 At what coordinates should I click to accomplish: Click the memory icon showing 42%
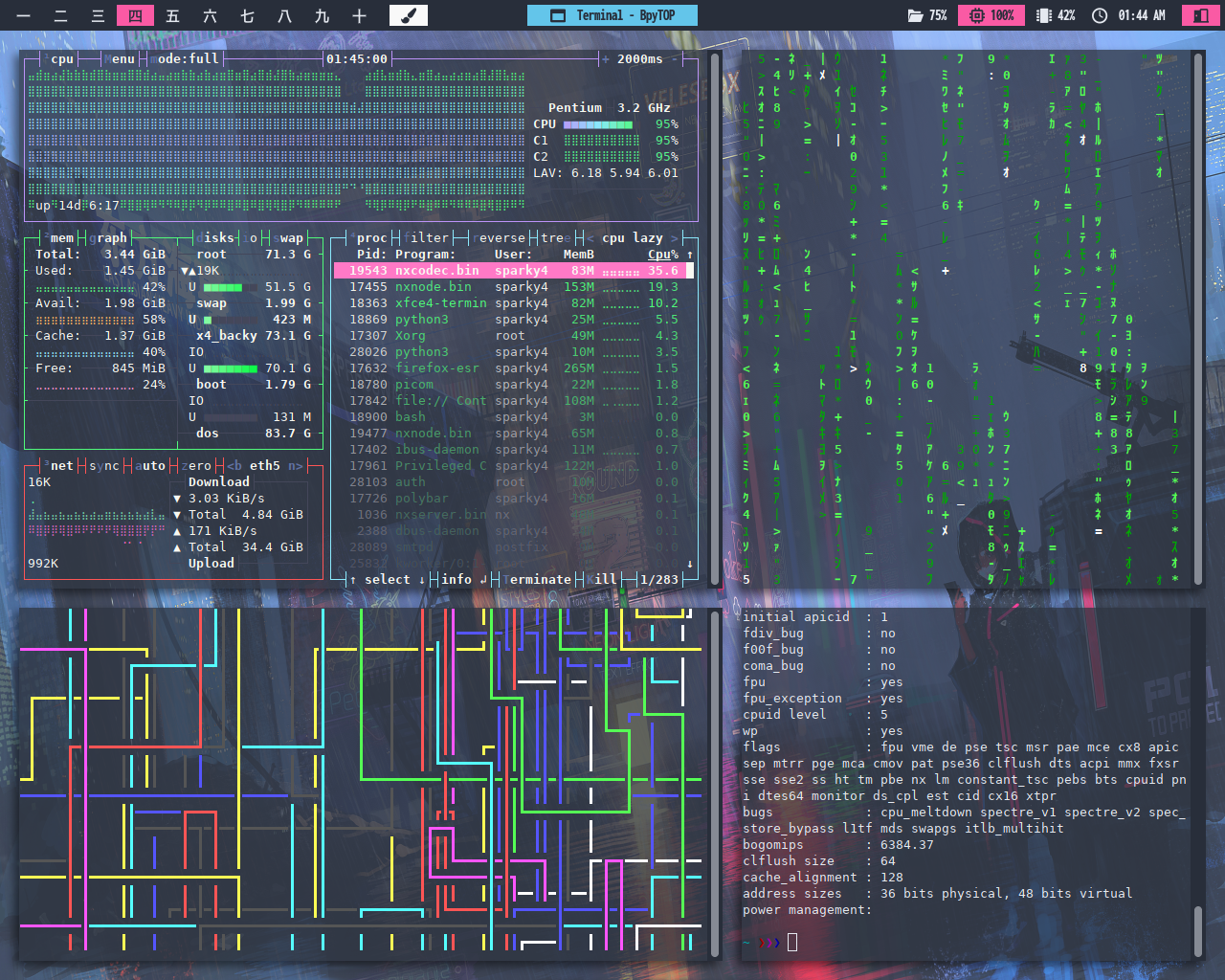click(1044, 15)
